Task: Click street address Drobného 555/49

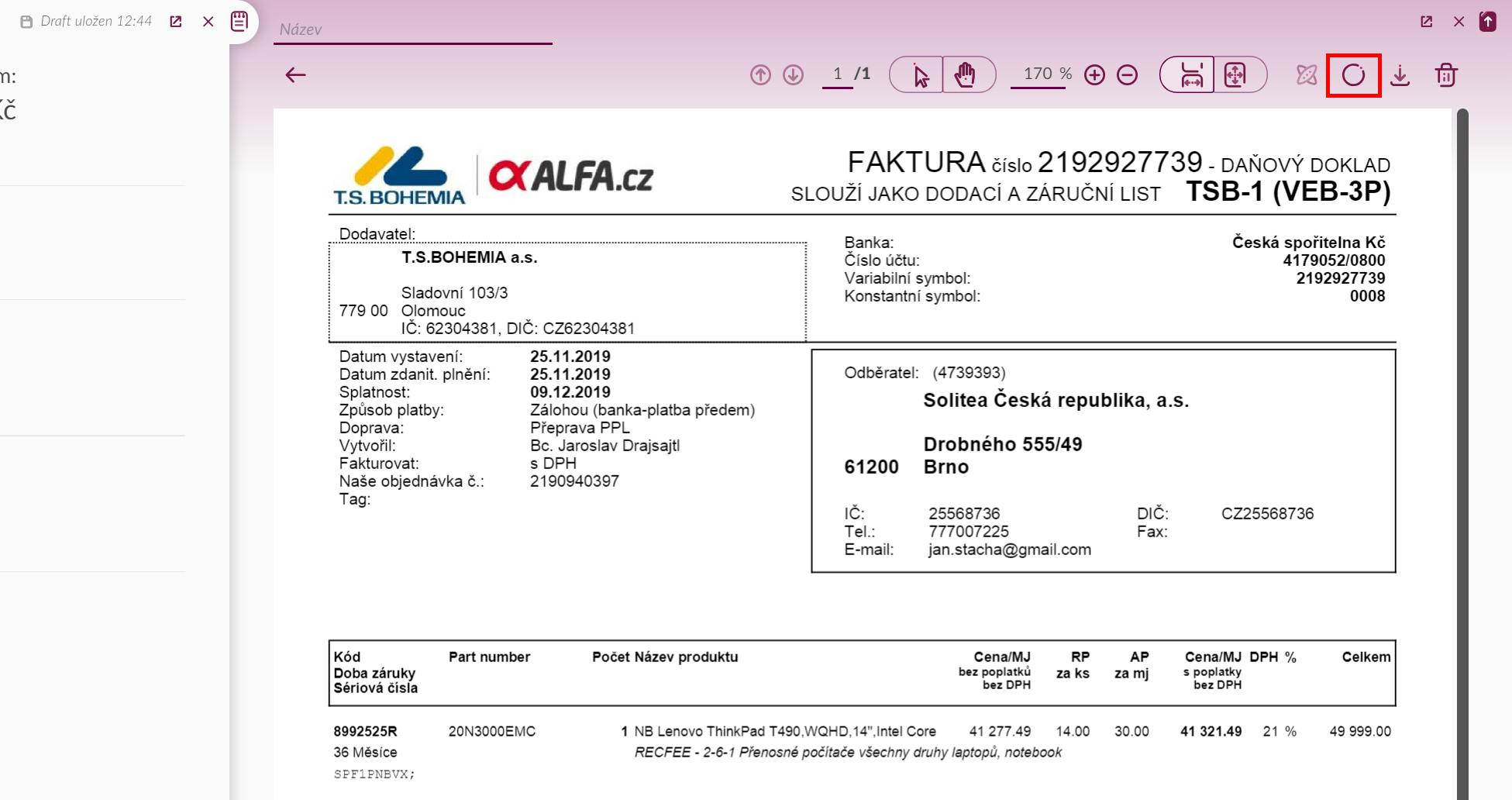Action: (1003, 444)
